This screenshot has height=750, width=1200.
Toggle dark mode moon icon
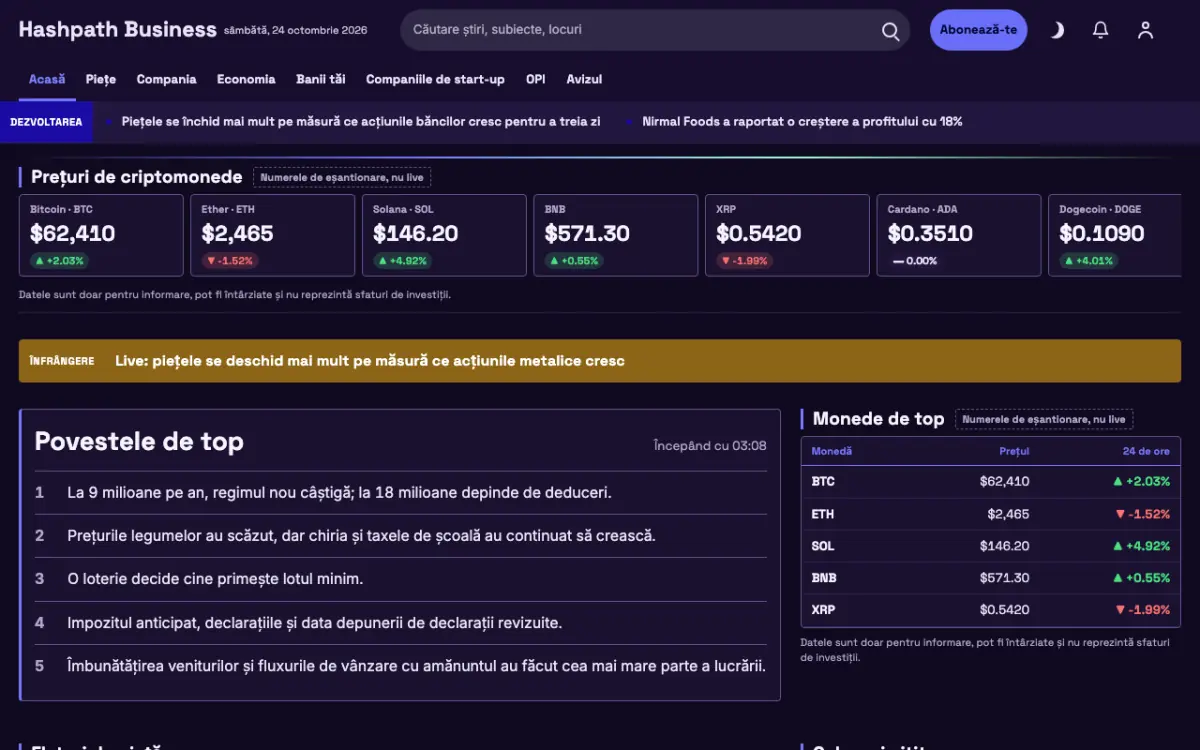(1056, 30)
